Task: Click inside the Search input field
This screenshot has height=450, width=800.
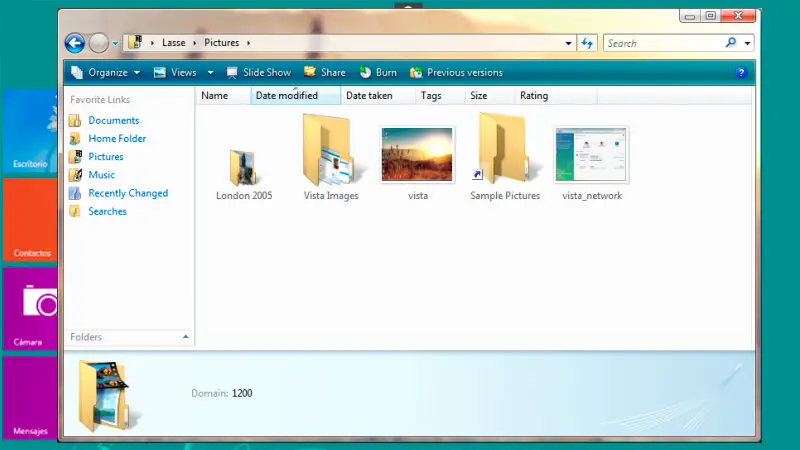Action: 663,43
